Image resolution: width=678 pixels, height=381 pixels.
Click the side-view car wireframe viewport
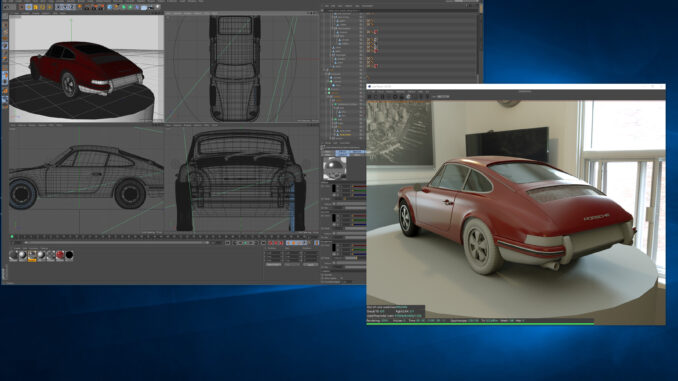point(86,179)
